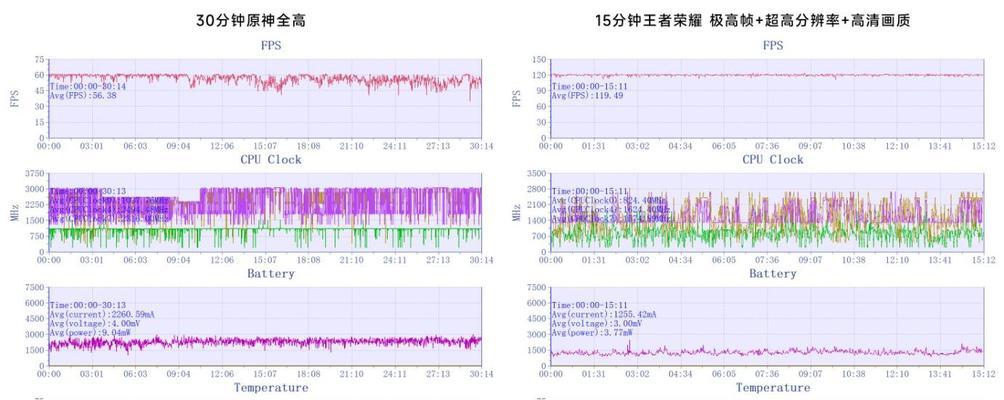Image resolution: width=1004 pixels, height=400 pixels.
Task: Click the 'Temperature' title on the right side
Action: [x=773, y=387]
